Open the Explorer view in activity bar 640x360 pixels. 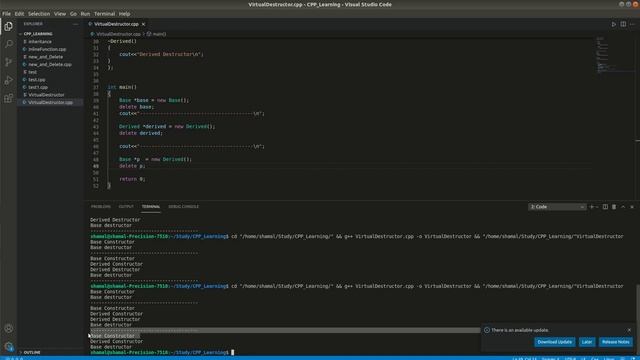tap(9, 27)
